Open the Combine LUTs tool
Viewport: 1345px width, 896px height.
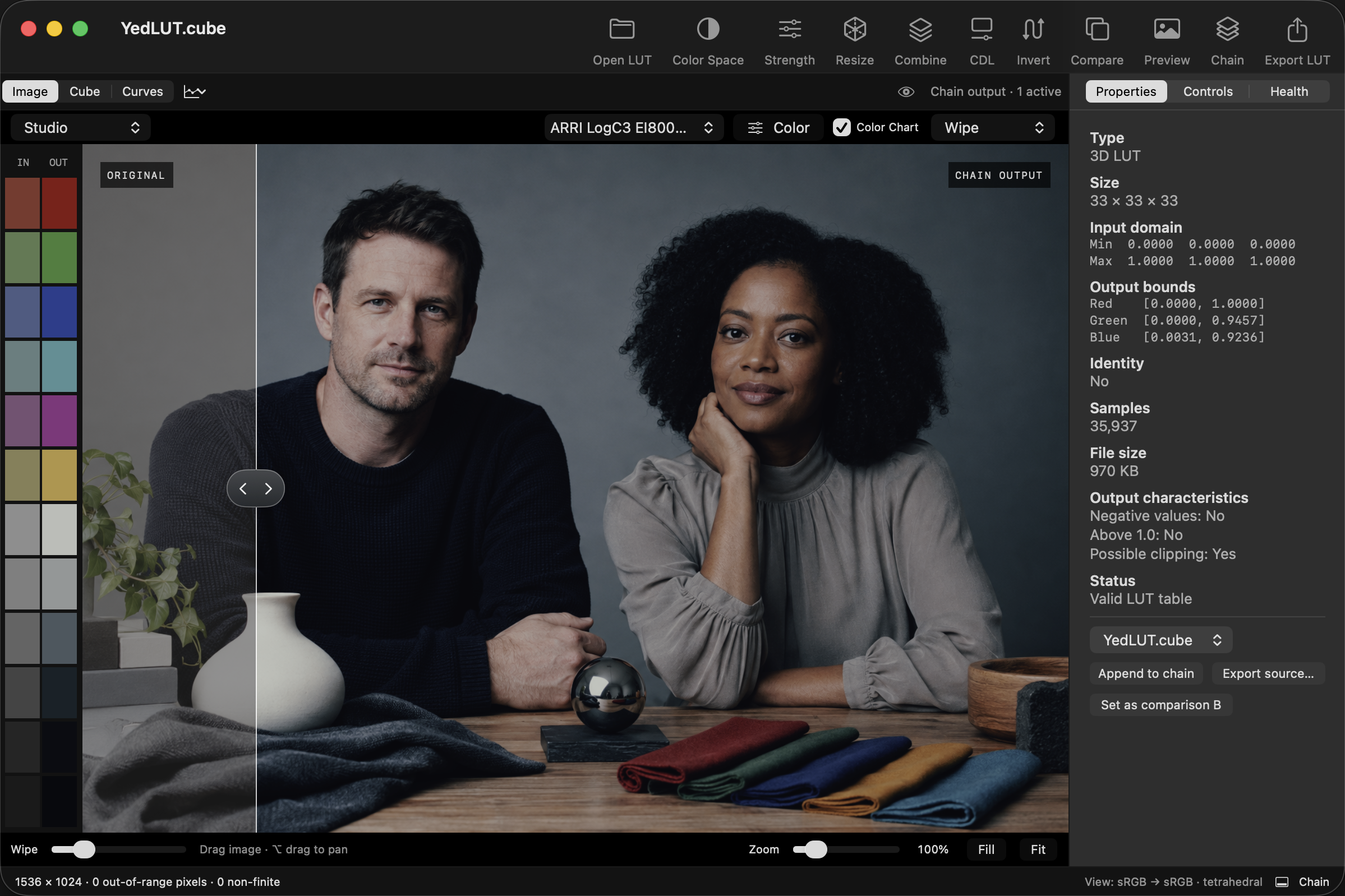tap(920, 41)
